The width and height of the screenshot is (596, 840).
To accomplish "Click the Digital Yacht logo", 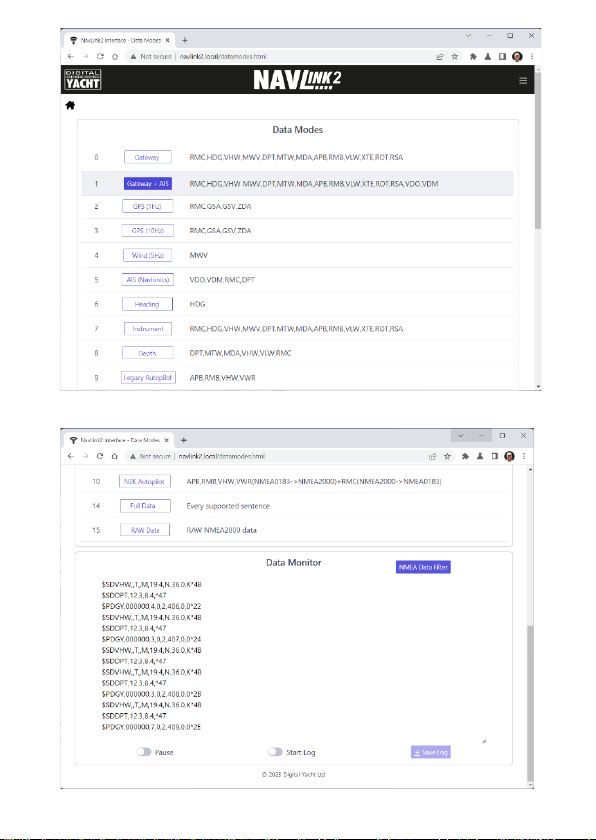I will (83, 80).
